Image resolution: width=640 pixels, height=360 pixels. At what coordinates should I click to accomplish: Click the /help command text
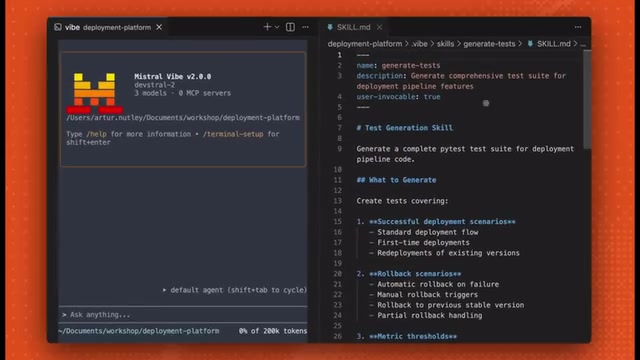pos(96,134)
